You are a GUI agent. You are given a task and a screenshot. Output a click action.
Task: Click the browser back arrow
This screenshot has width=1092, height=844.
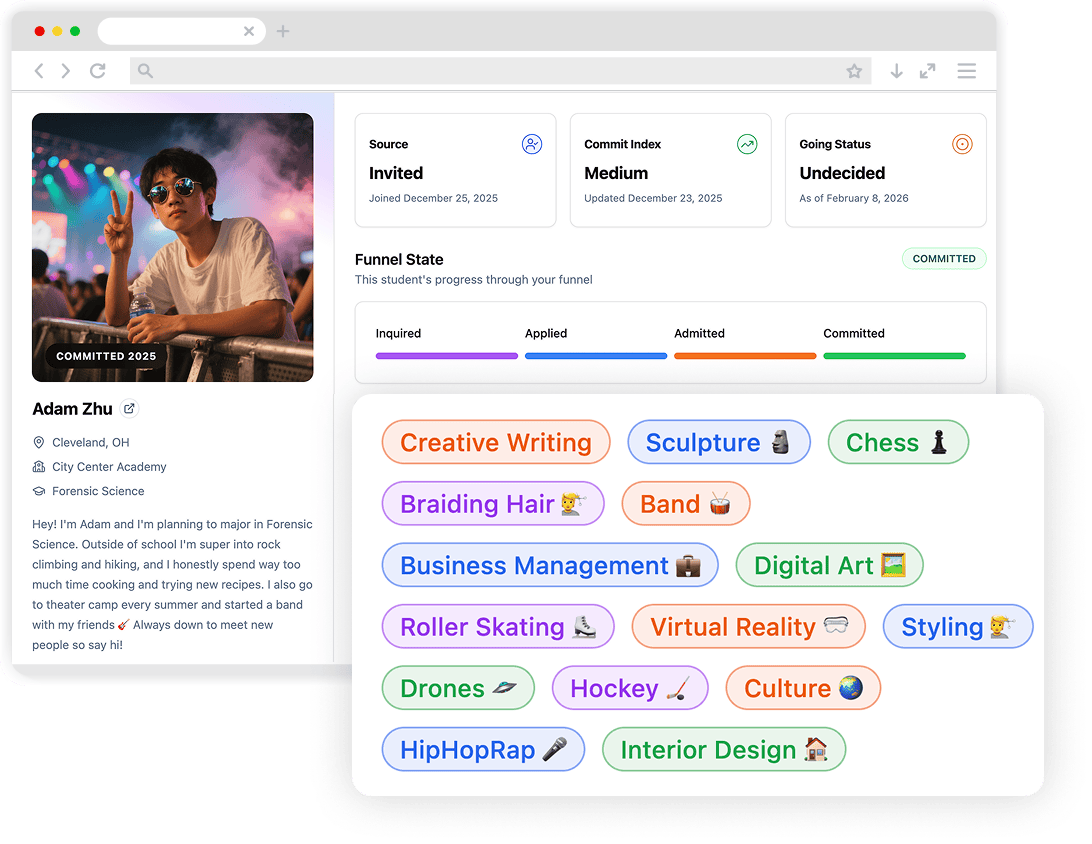coord(39,70)
